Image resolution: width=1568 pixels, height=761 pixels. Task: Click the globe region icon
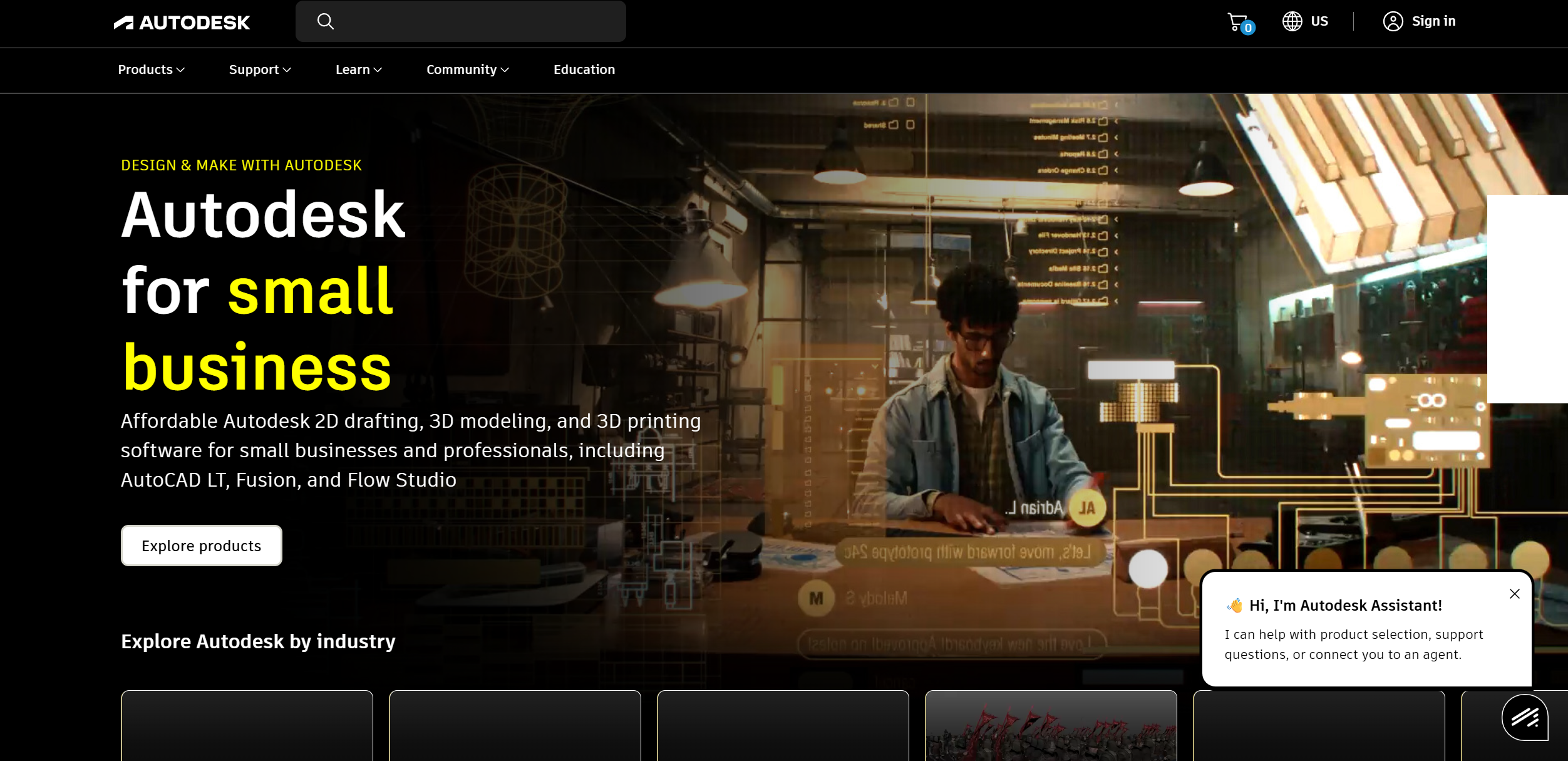click(1292, 21)
